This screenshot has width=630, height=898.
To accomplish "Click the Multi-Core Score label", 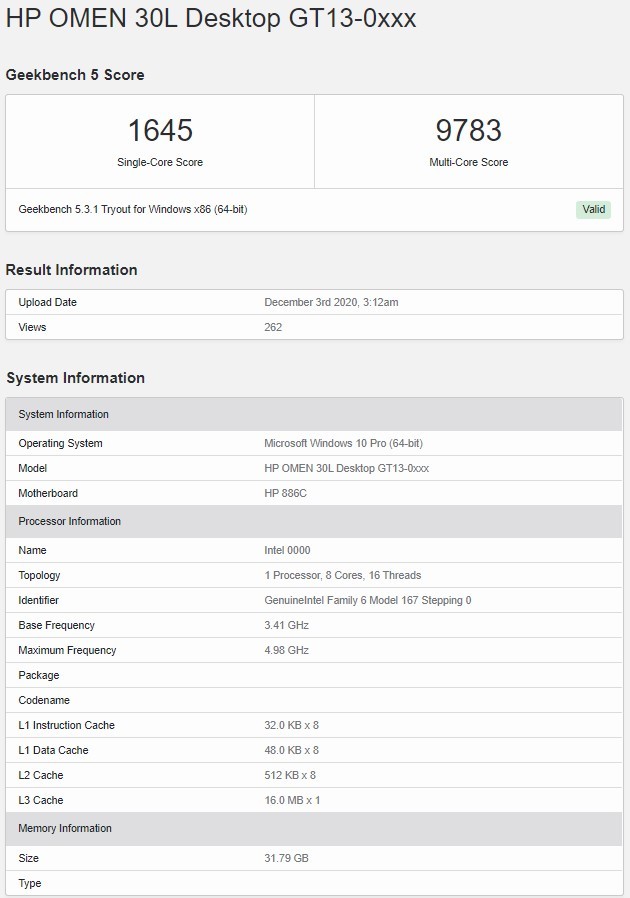I will coord(468,162).
